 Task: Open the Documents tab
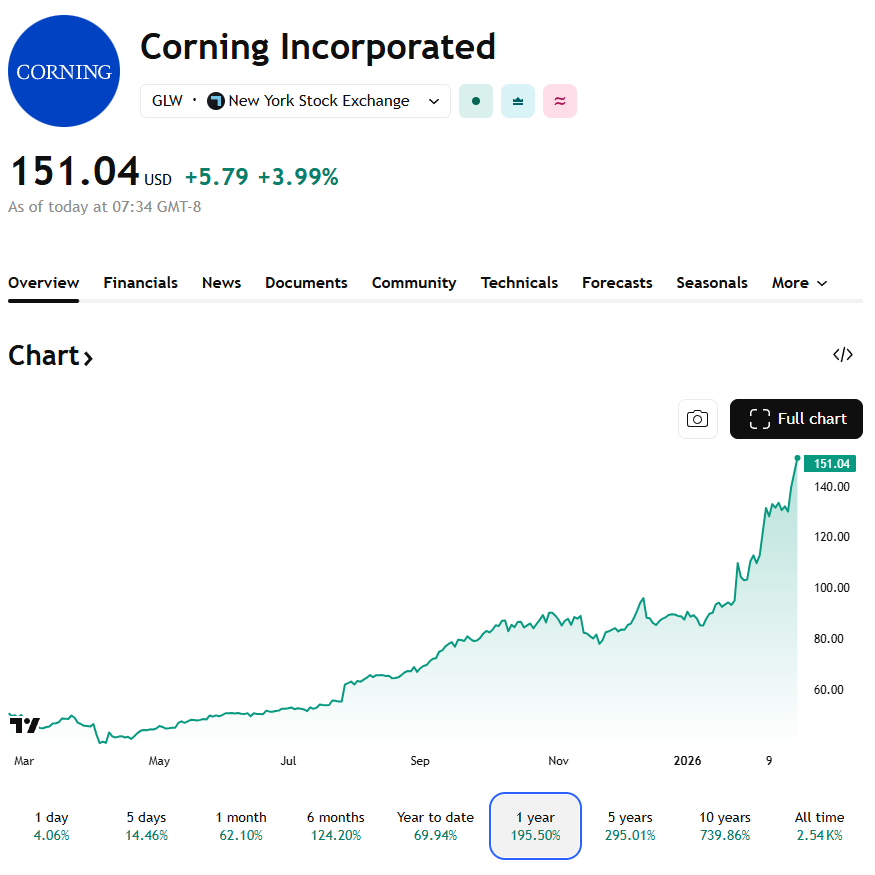click(x=306, y=283)
